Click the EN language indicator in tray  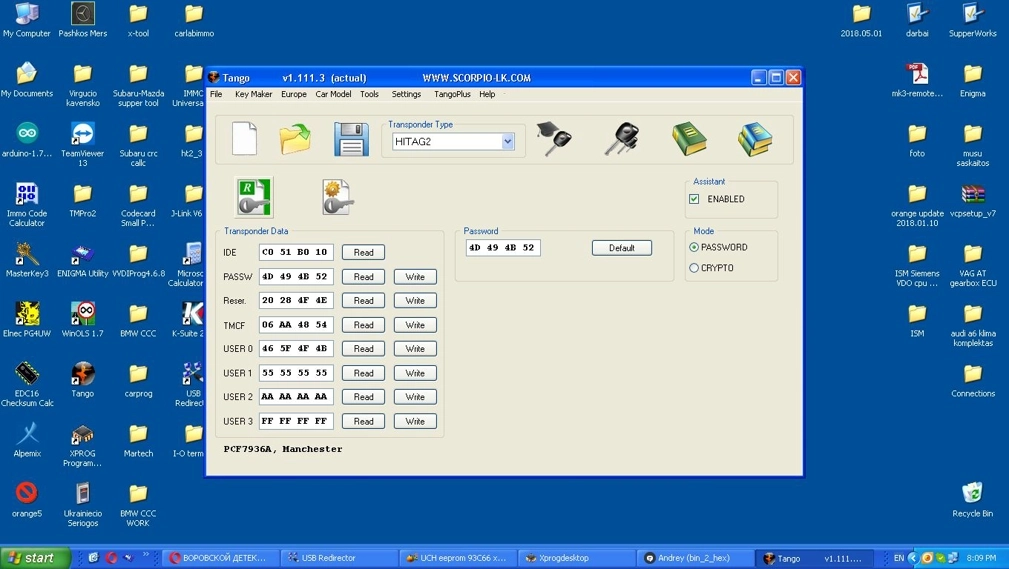tap(899, 558)
